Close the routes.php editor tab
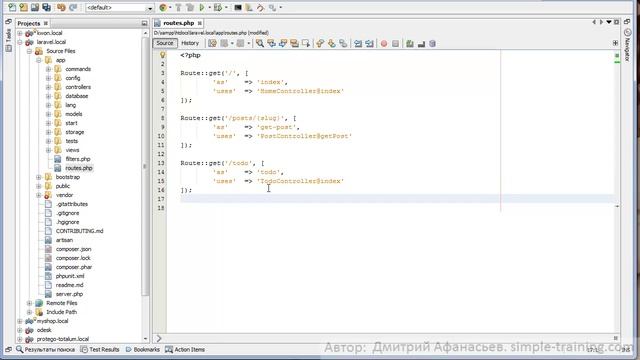This screenshot has width=640, height=360. click(x=200, y=23)
